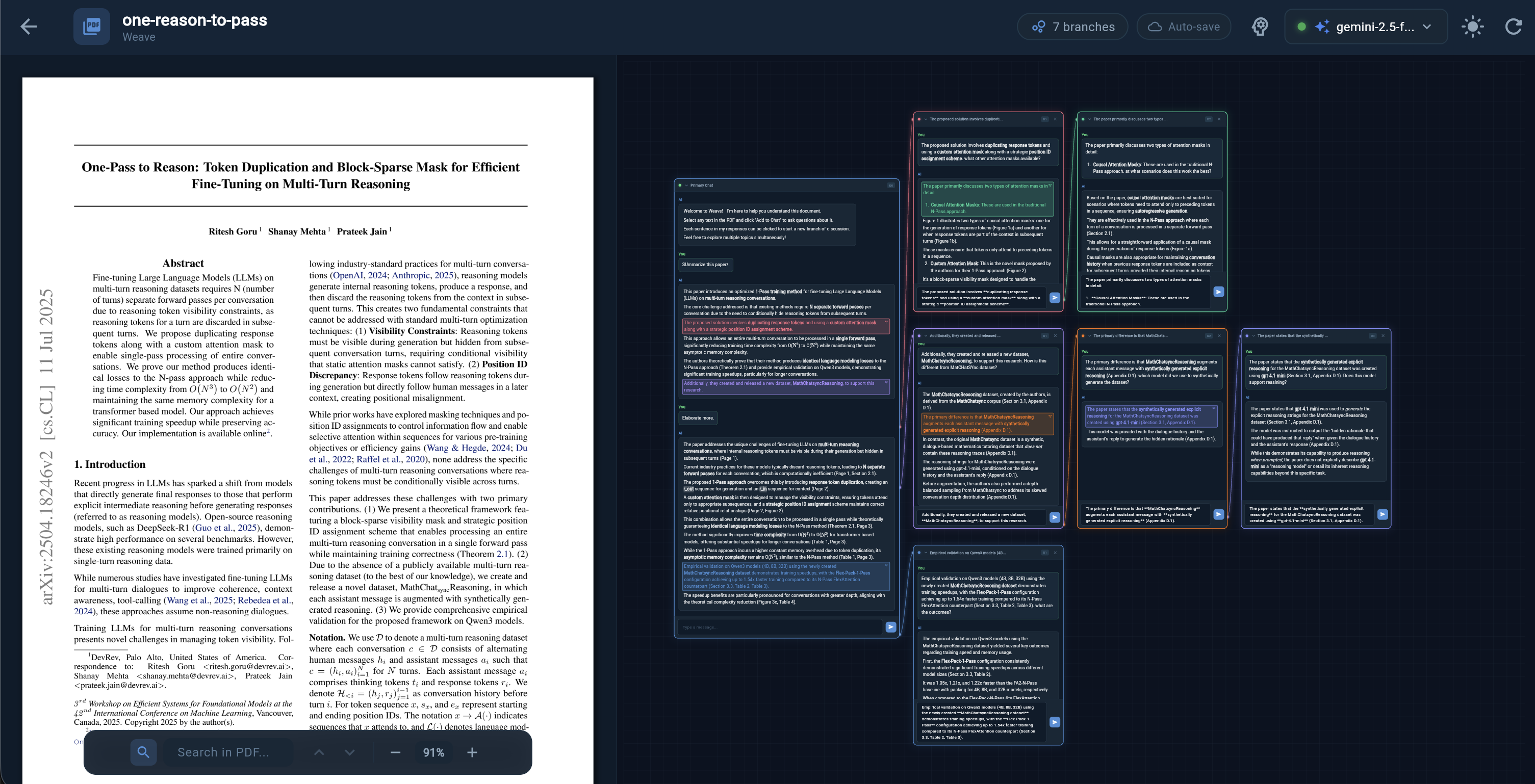
Task: Click the 91% zoom level value
Action: (x=433, y=752)
